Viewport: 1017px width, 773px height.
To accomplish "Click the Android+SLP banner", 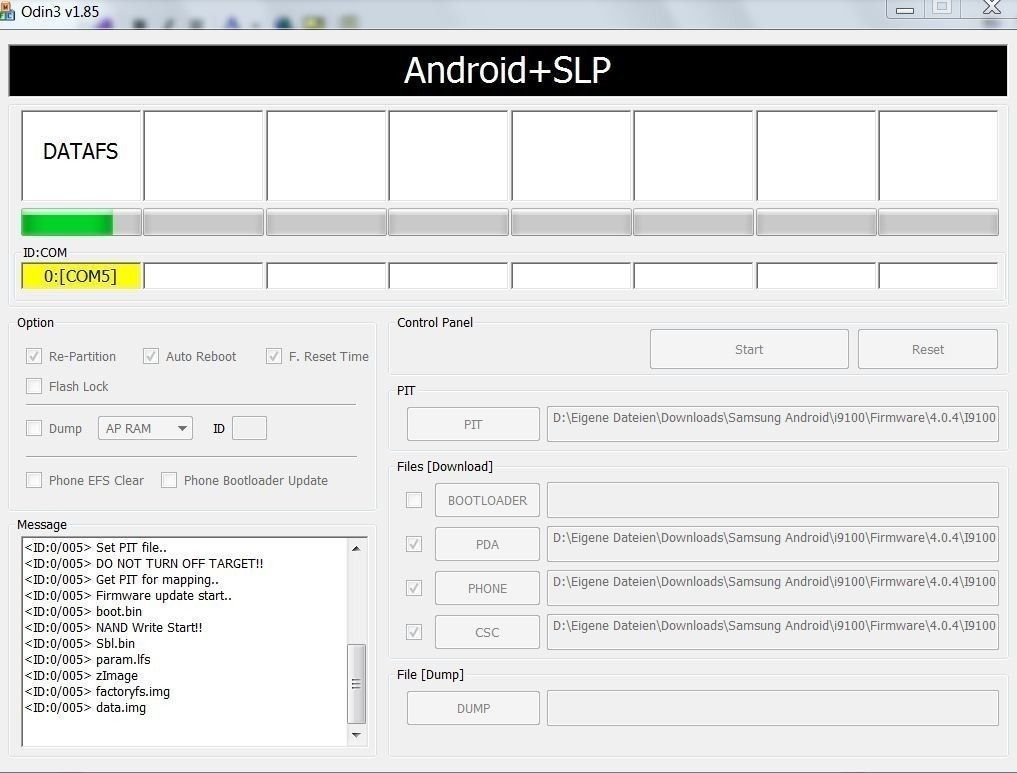I will [508, 70].
